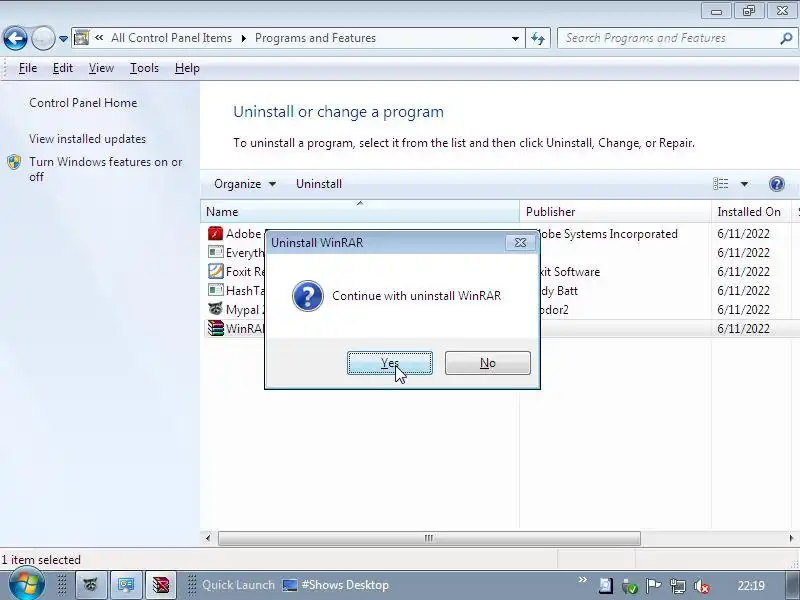Open recent pages dropdown arrow
The image size is (800, 600).
63,39
